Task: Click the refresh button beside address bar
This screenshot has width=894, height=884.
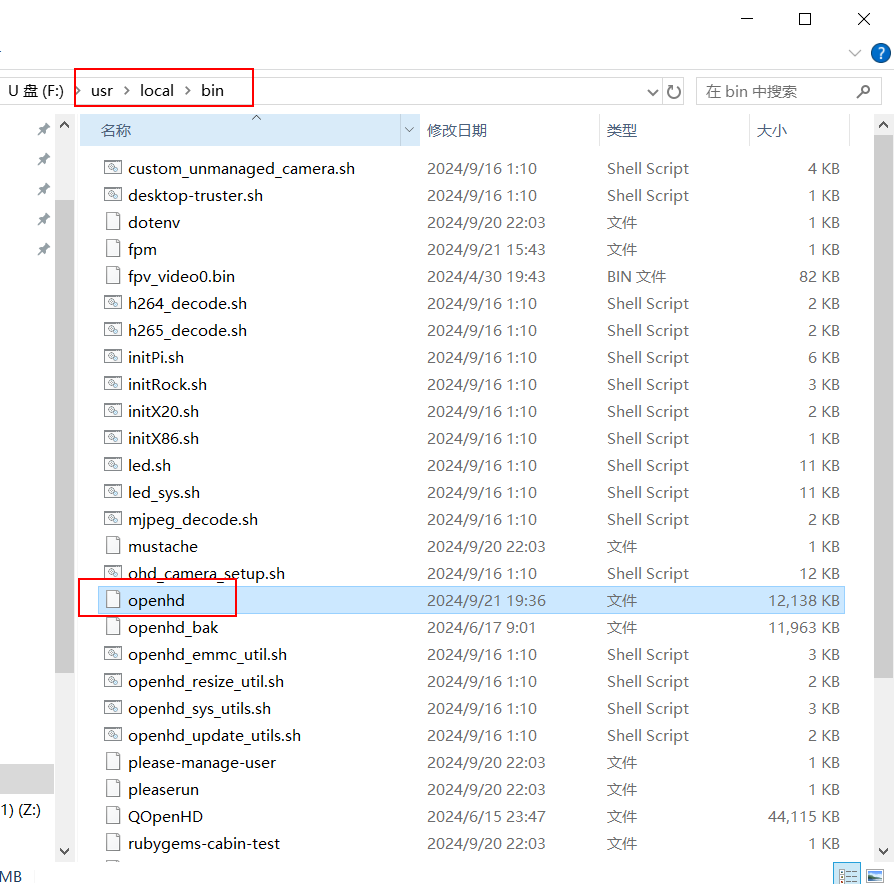Action: pos(673,91)
